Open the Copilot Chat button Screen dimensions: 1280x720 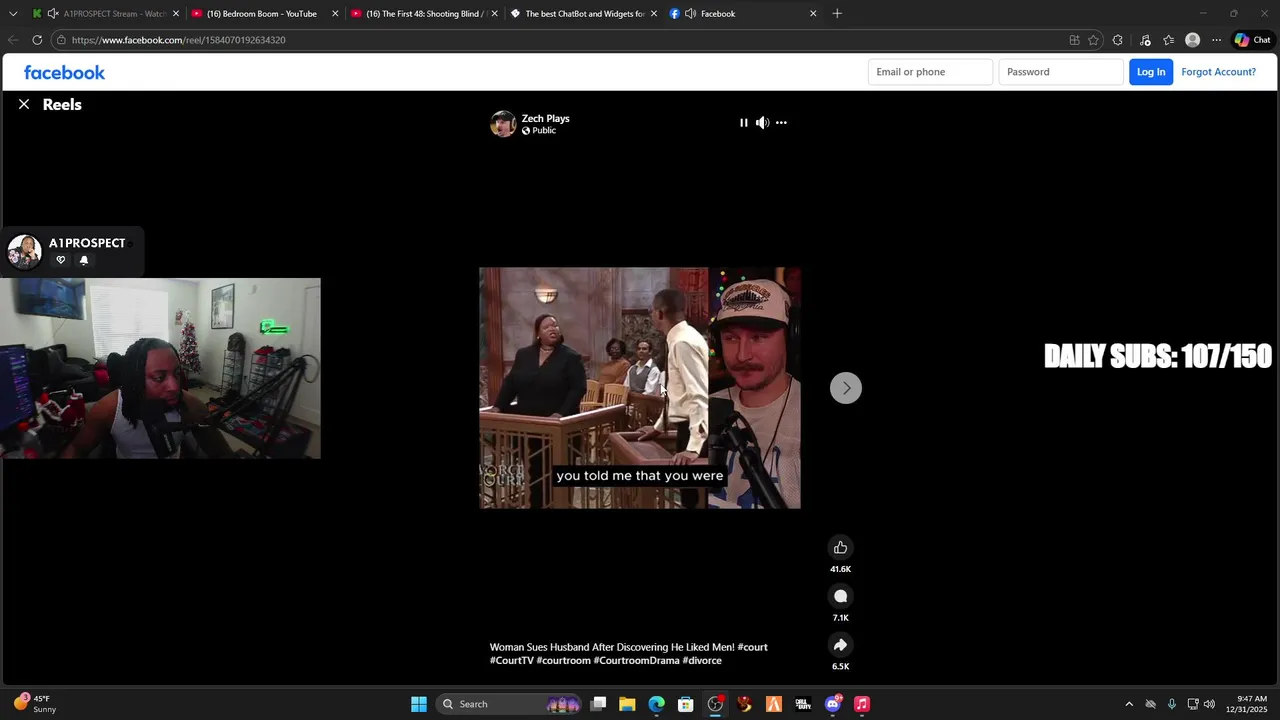(1252, 40)
